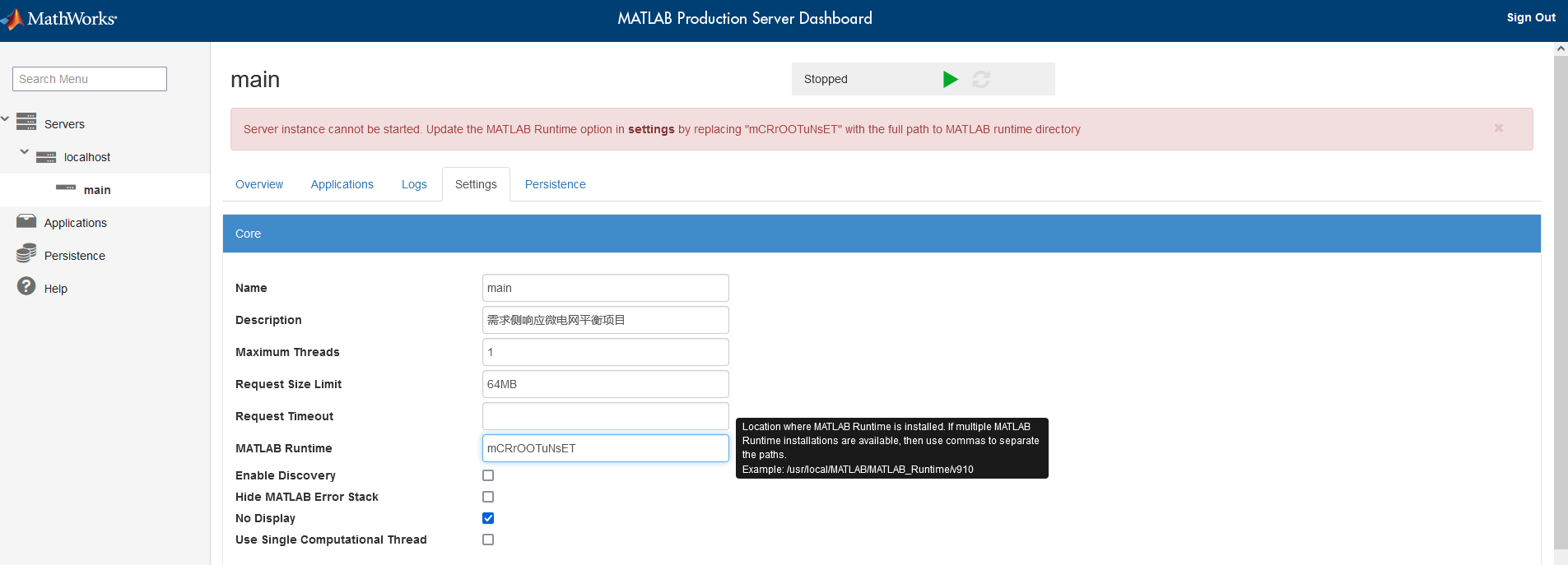Click the page vertical scrollbar
1568x565 pixels.
coord(1561,303)
